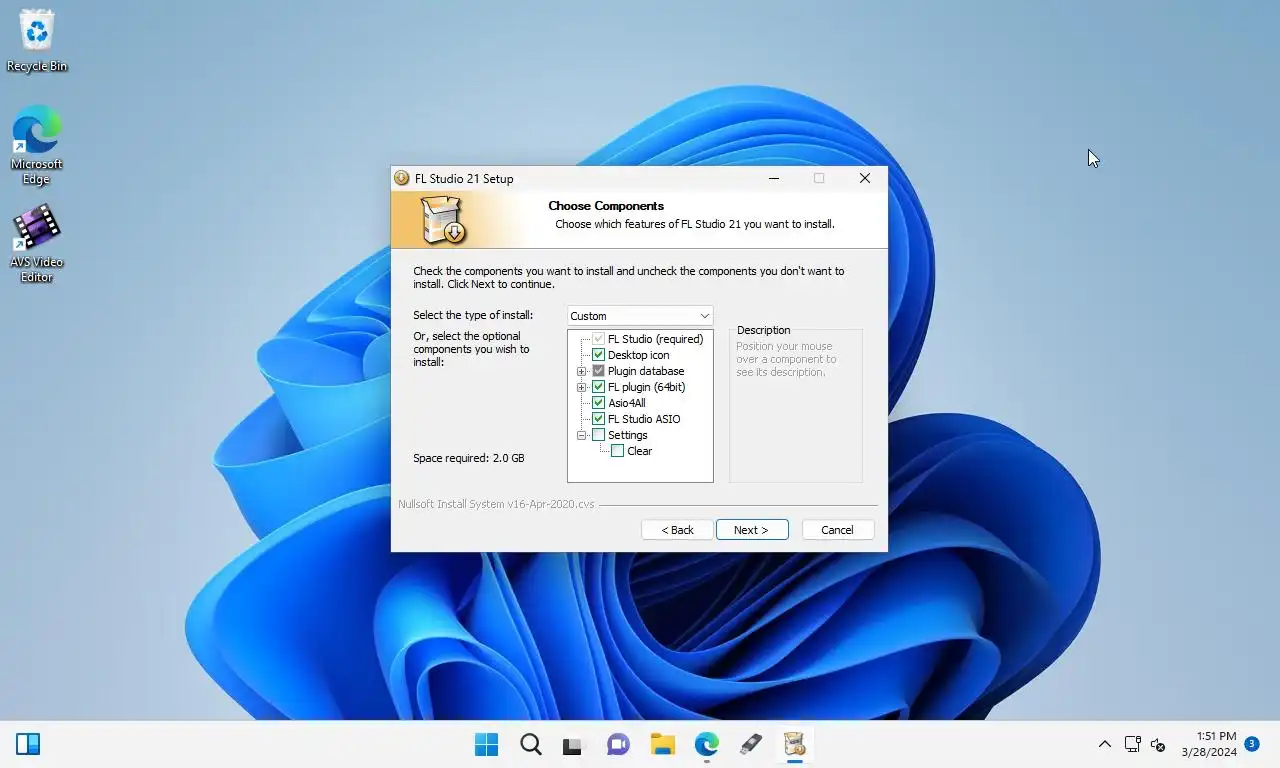Open File Explorer from the taskbar

662,744
